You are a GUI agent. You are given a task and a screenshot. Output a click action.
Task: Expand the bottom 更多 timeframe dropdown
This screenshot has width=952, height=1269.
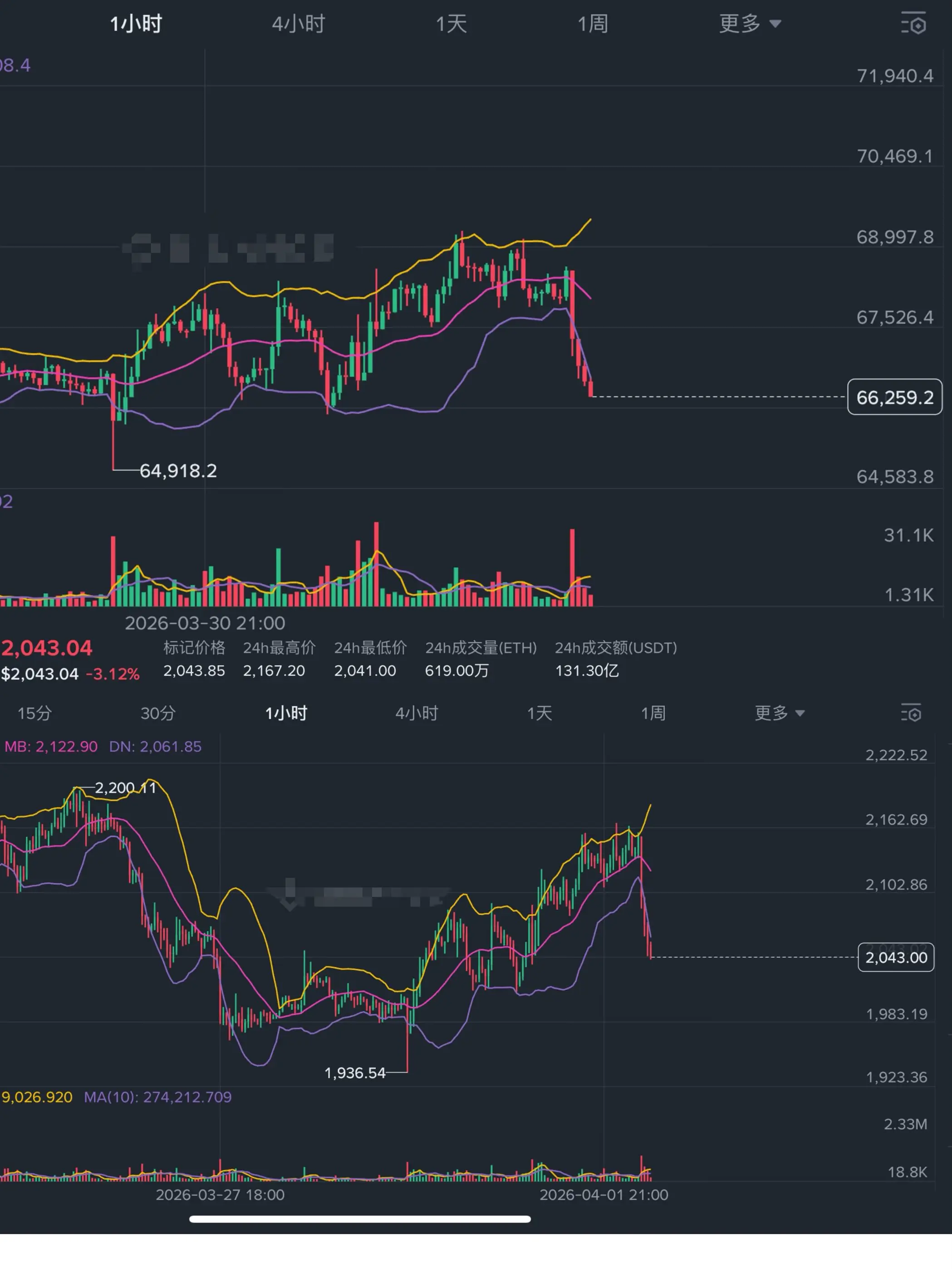(x=780, y=713)
